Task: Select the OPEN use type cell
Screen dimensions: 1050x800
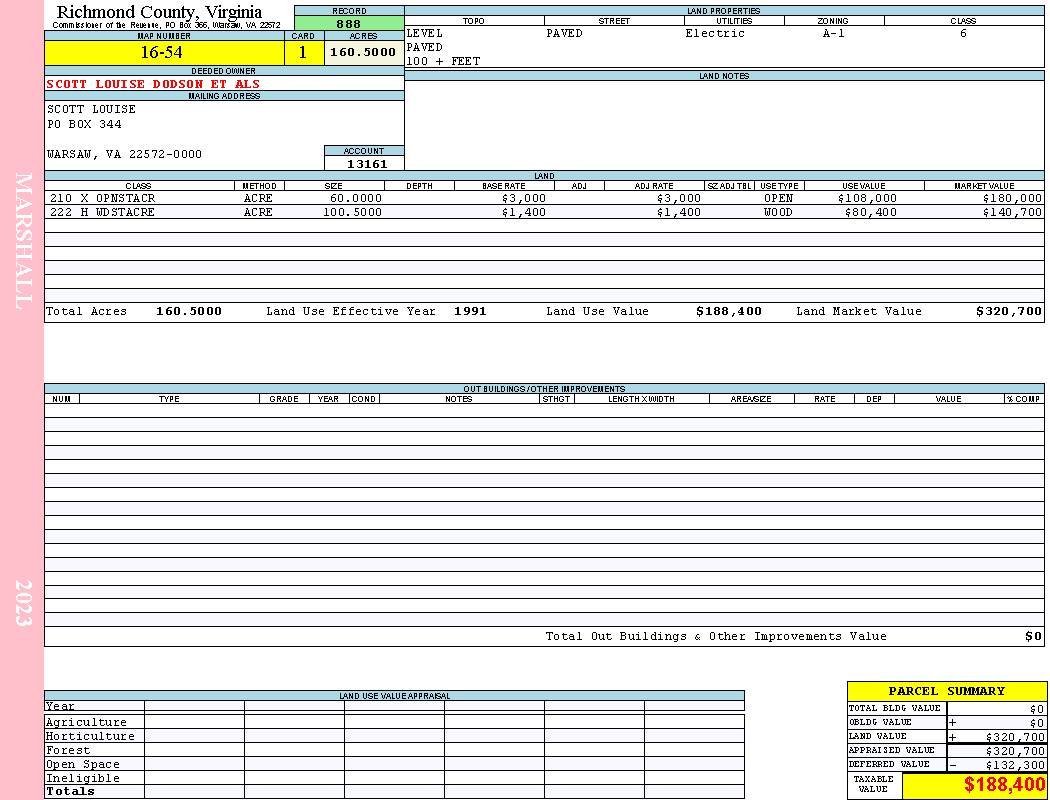Action: tap(778, 199)
